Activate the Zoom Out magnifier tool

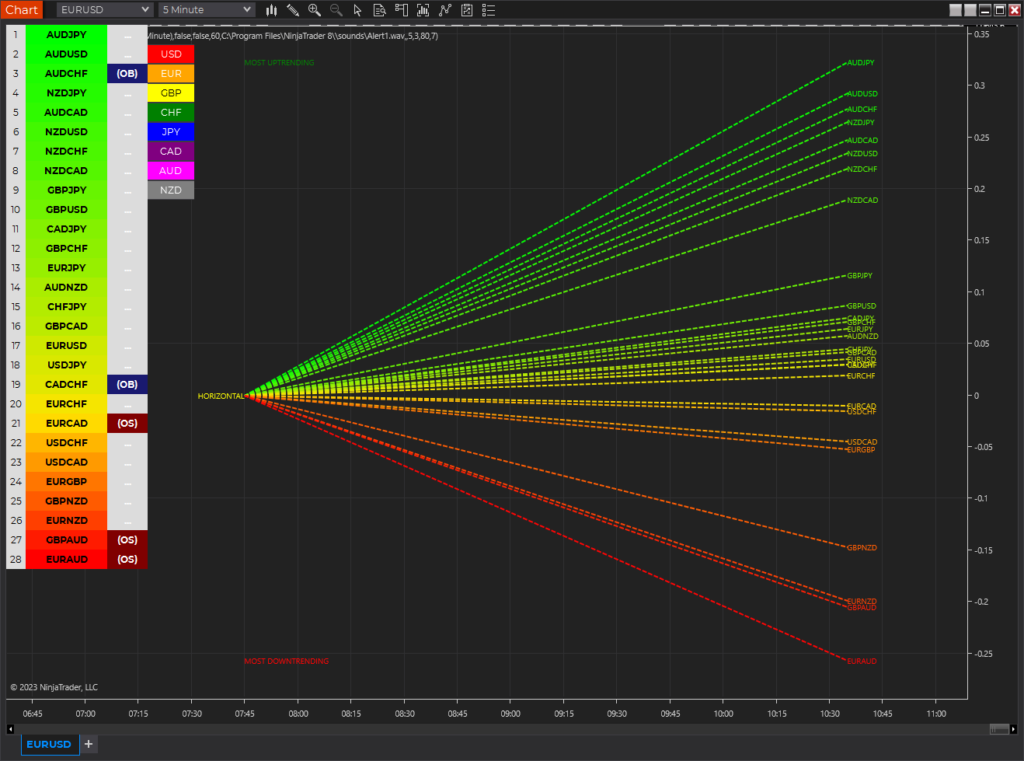pos(336,10)
